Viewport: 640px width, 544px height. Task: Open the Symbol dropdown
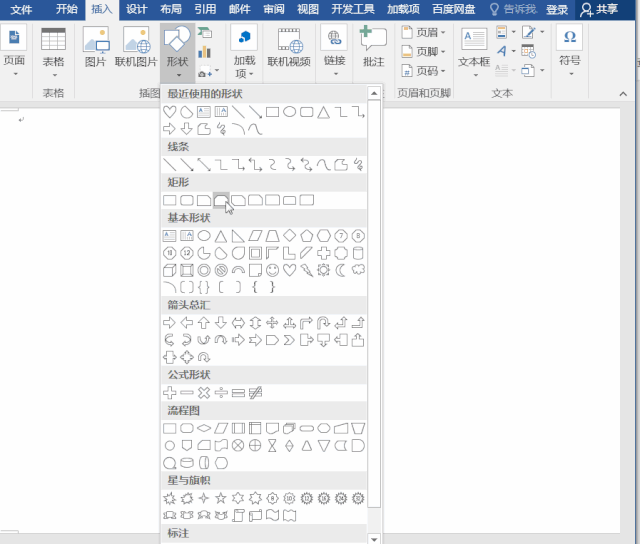(x=570, y=51)
